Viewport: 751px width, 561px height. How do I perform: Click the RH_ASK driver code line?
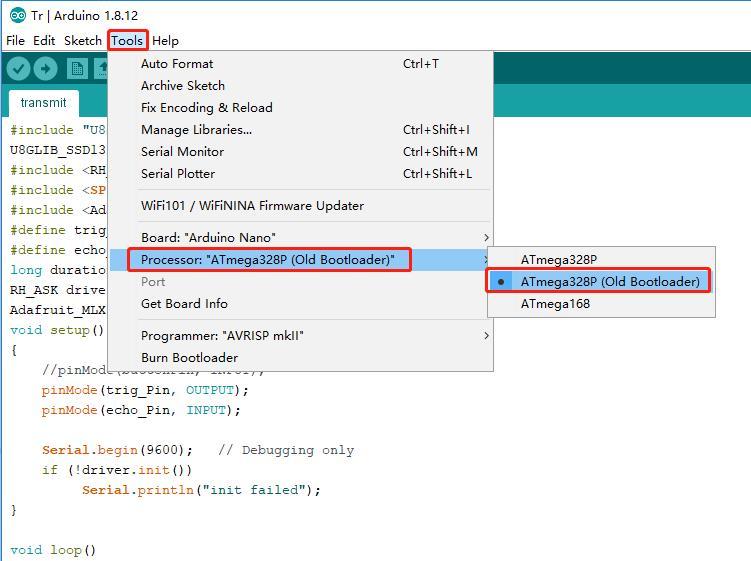[x=58, y=290]
